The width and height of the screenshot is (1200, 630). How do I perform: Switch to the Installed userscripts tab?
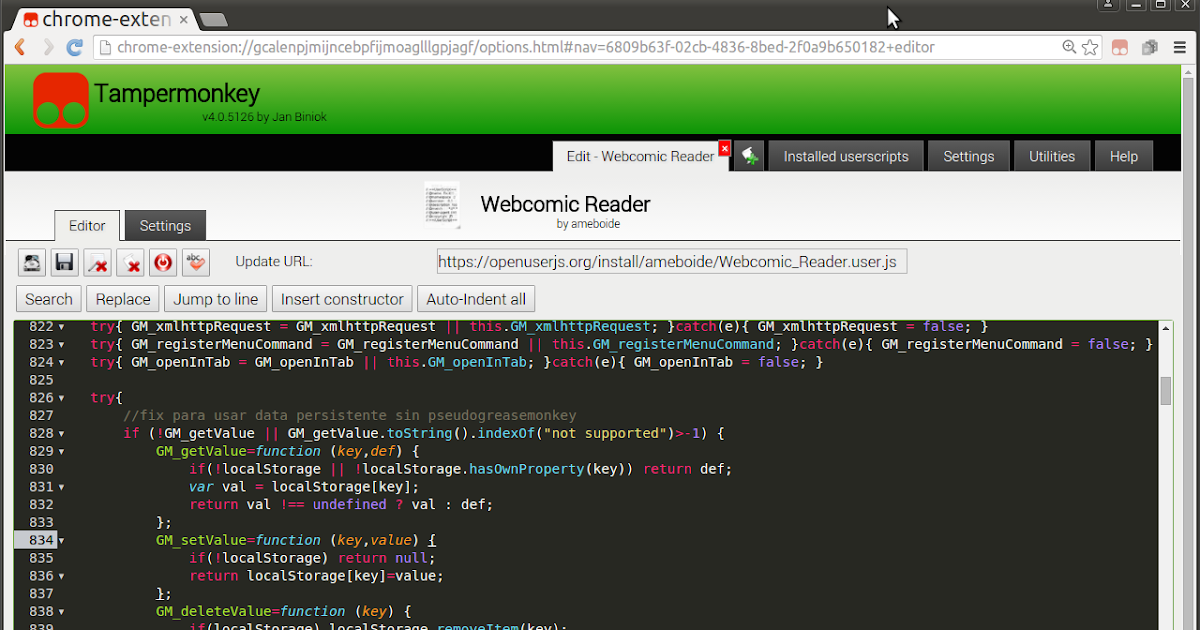(846, 156)
